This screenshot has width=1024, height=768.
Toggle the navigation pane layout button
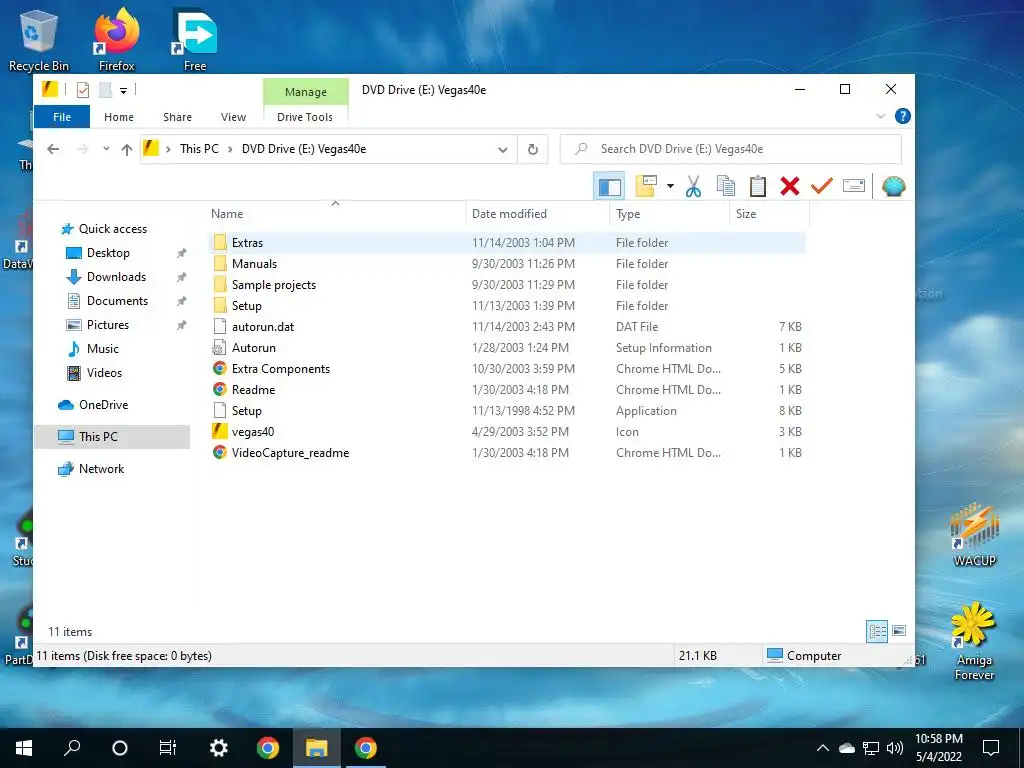point(609,187)
